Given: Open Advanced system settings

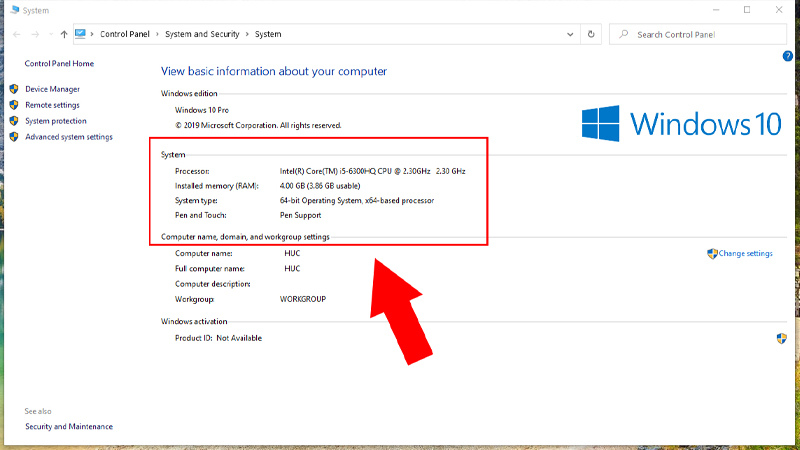Looking at the screenshot, I should point(68,137).
